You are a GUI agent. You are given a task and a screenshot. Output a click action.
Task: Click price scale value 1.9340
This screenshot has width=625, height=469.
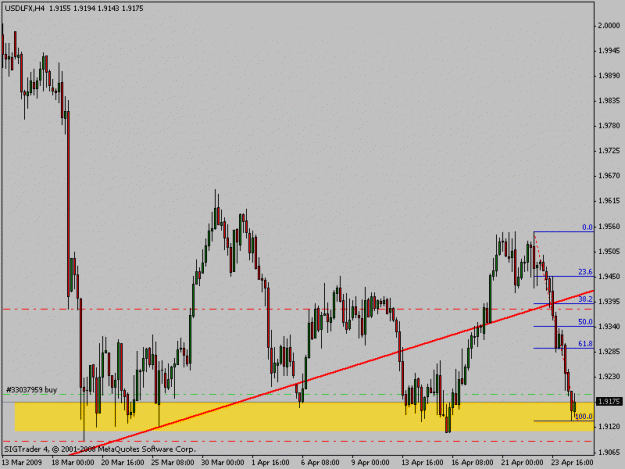[x=609, y=327]
